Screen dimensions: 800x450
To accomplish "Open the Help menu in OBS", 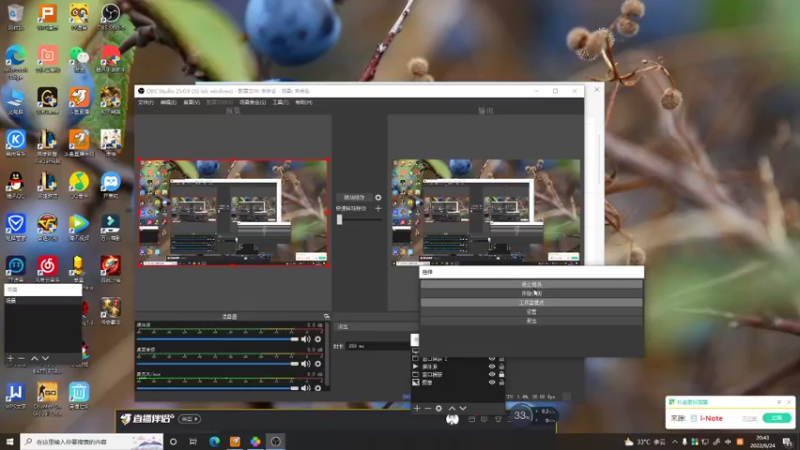I will 304,103.
